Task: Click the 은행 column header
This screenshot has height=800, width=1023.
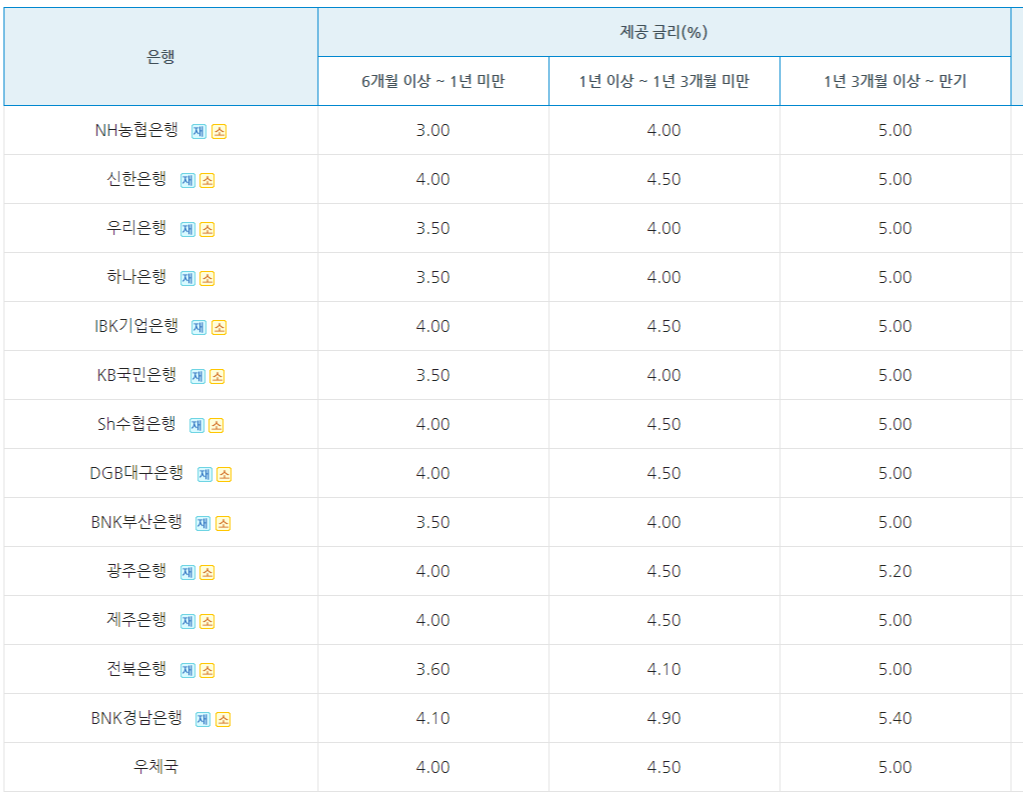Action: tap(160, 57)
